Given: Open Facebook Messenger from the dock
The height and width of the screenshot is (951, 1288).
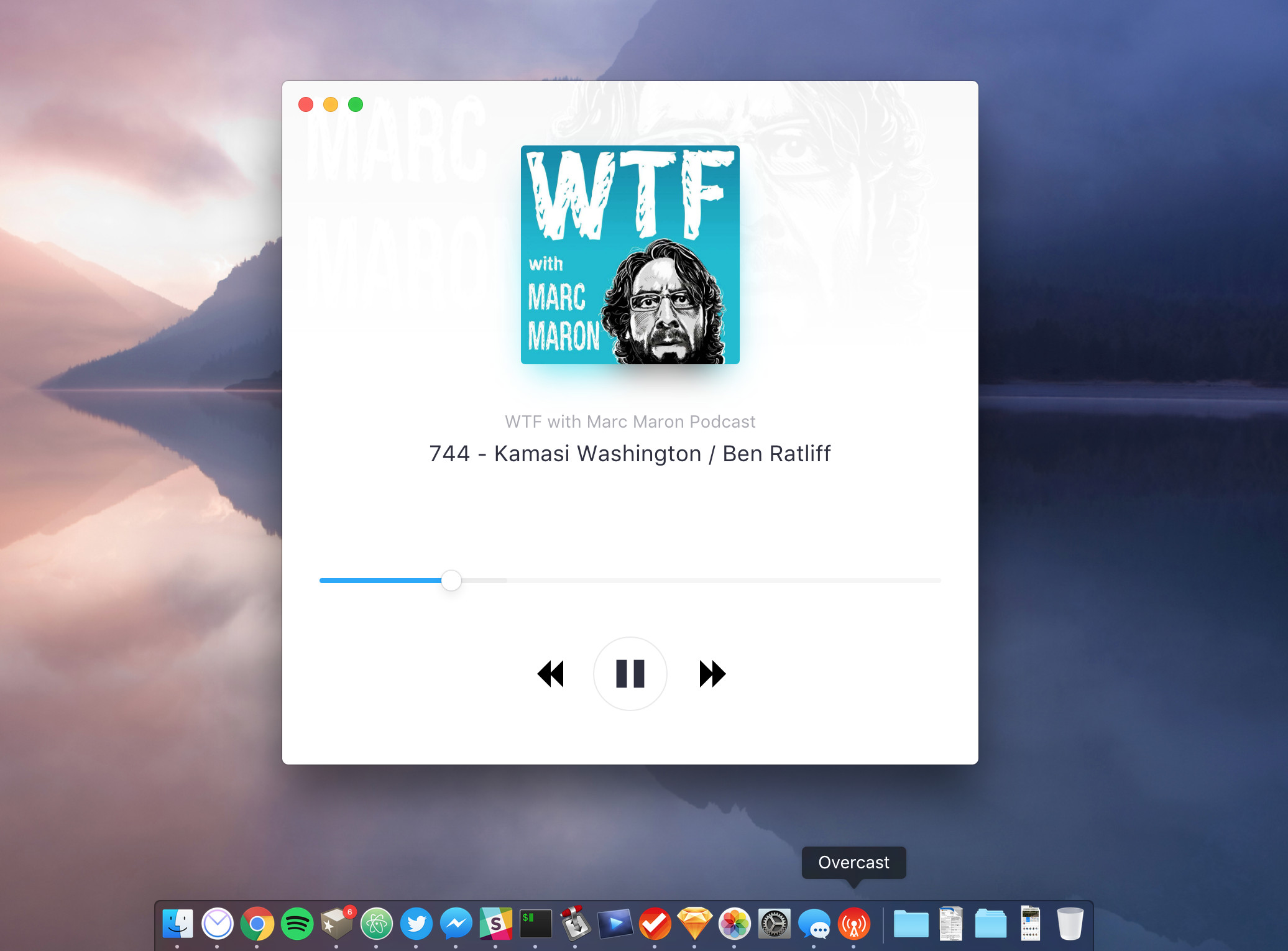Looking at the screenshot, I should tap(456, 924).
